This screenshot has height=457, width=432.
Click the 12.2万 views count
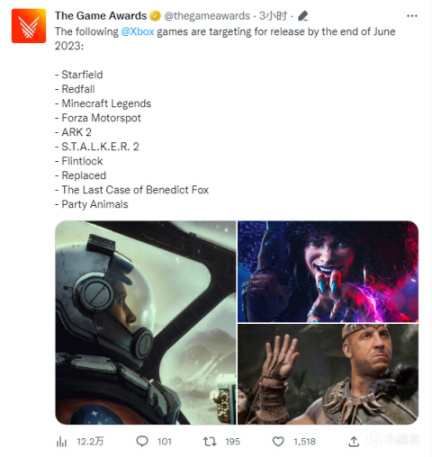click(x=90, y=442)
